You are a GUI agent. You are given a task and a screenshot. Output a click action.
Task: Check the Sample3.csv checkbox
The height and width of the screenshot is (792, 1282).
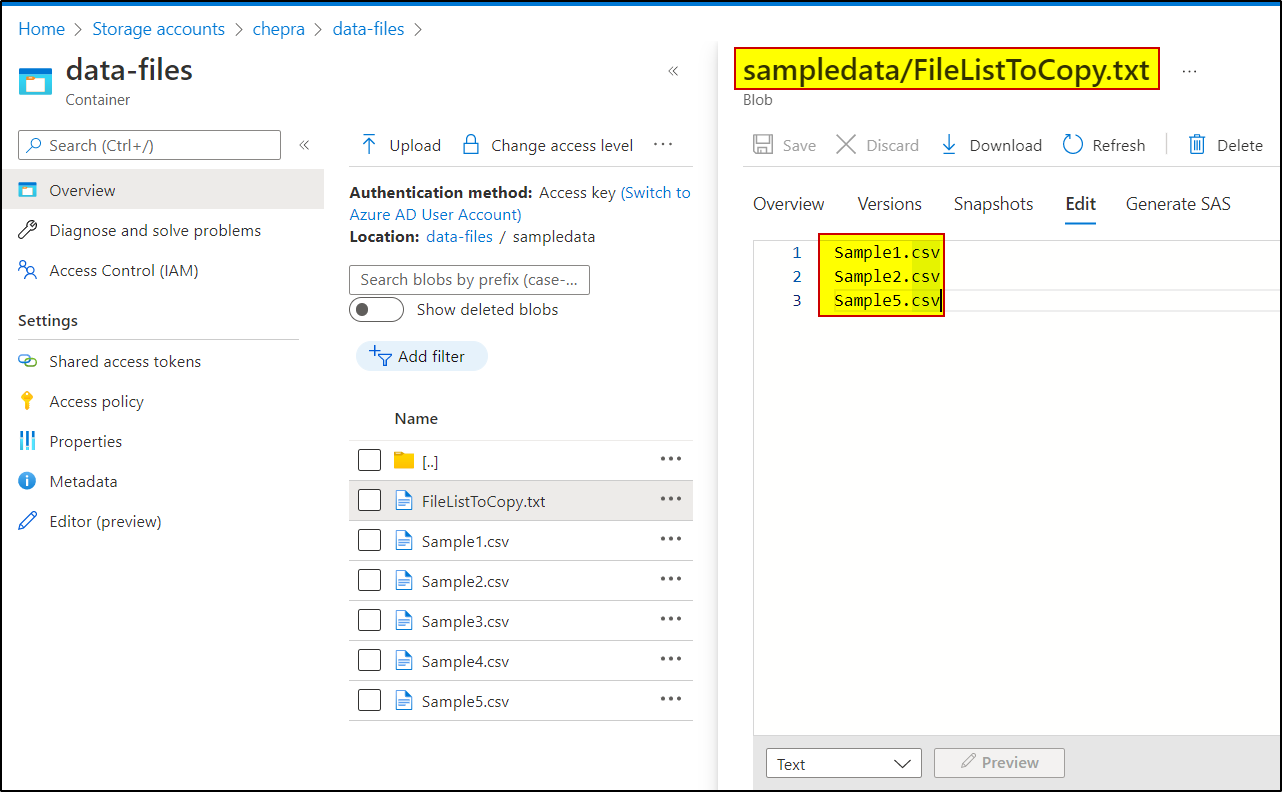tap(370, 620)
